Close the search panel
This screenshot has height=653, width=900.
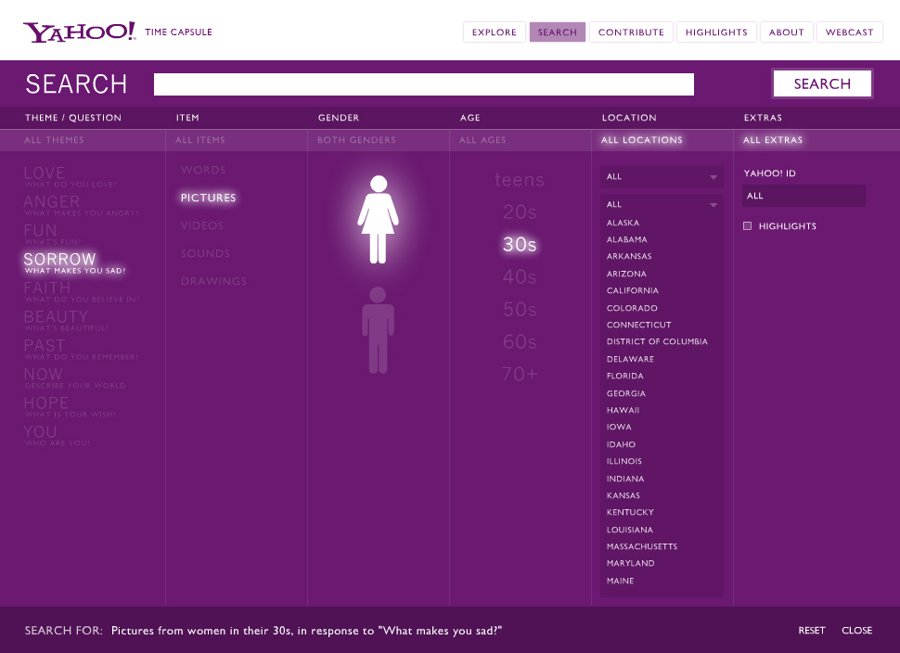pos(856,630)
